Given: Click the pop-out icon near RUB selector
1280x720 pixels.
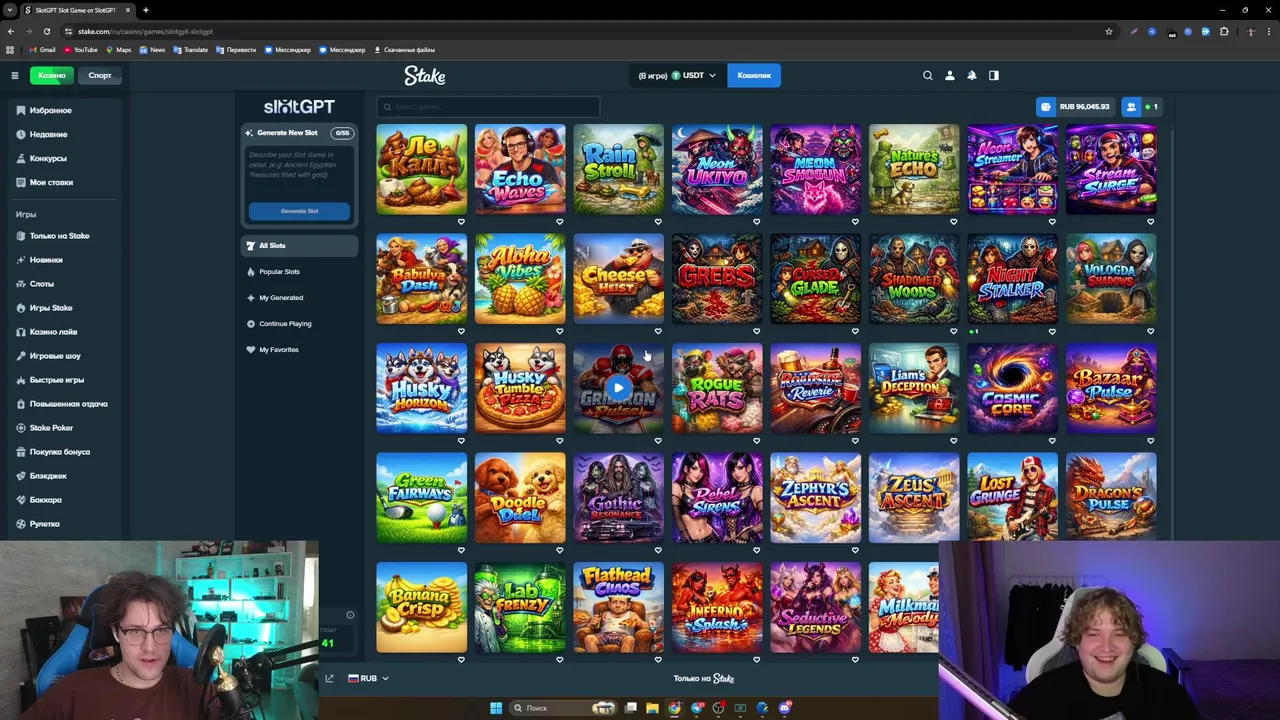Looking at the screenshot, I should [329, 678].
